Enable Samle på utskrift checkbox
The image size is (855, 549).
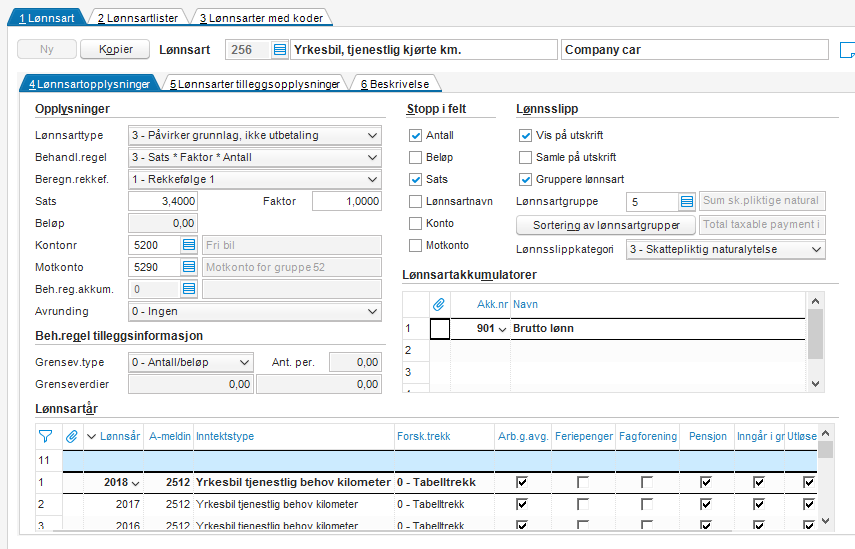coord(526,157)
